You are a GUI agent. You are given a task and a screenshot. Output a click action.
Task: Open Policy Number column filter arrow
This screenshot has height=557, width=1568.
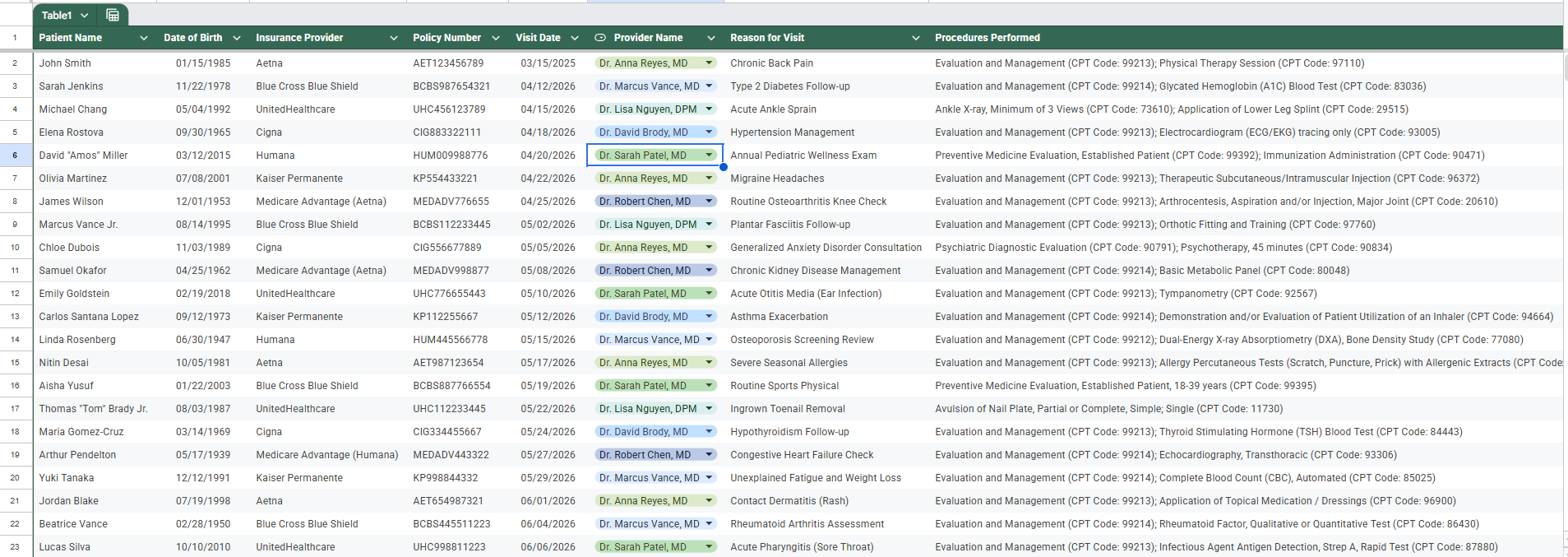tap(496, 38)
